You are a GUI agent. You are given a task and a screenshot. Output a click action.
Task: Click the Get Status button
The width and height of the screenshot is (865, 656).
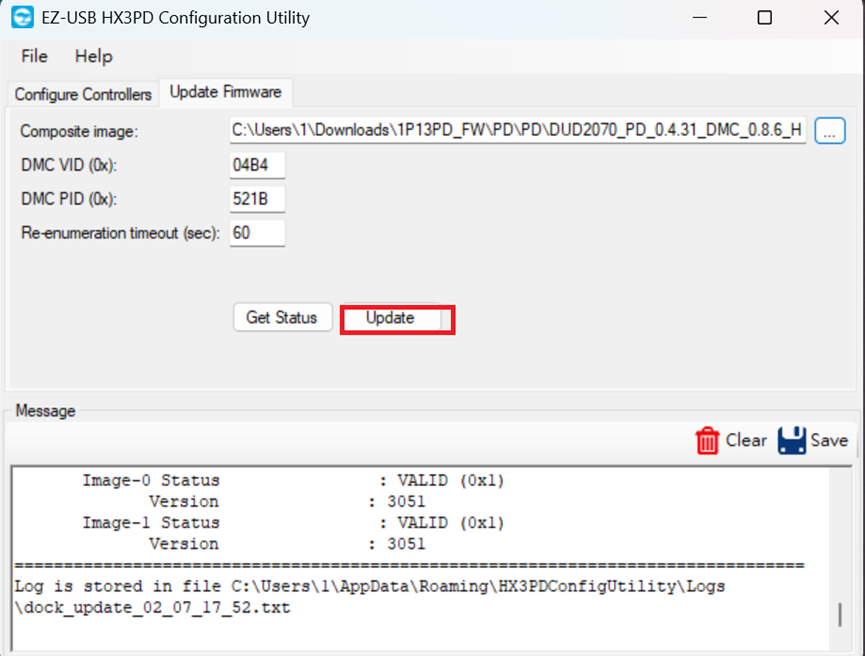pos(282,317)
